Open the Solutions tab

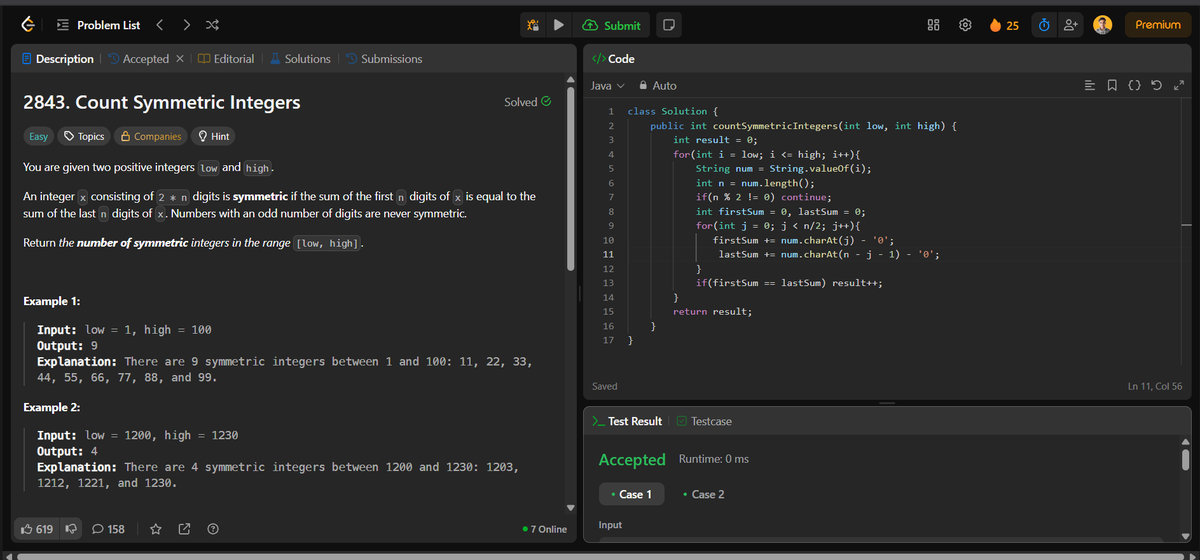[300, 59]
